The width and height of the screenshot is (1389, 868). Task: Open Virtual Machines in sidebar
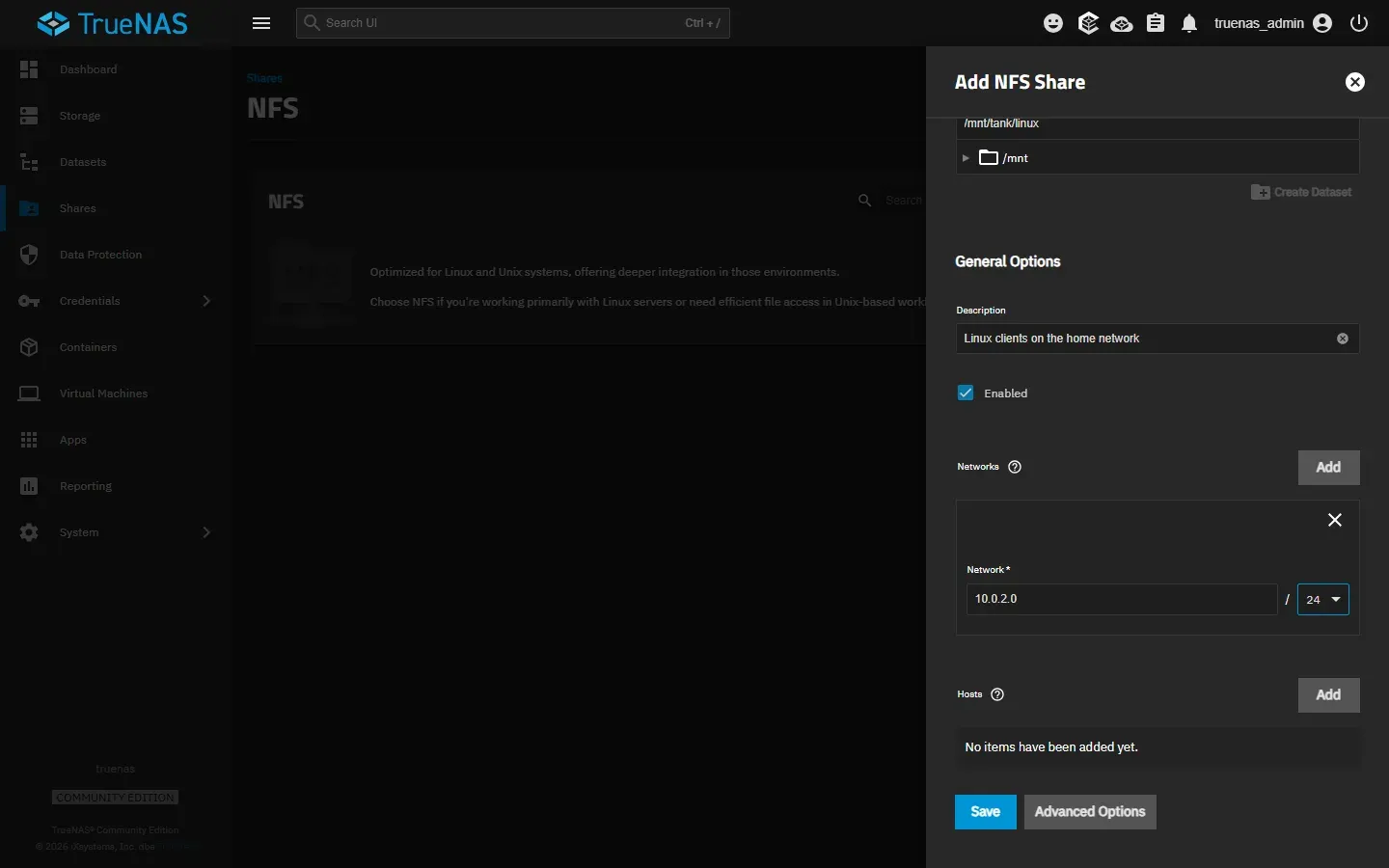coord(116,393)
